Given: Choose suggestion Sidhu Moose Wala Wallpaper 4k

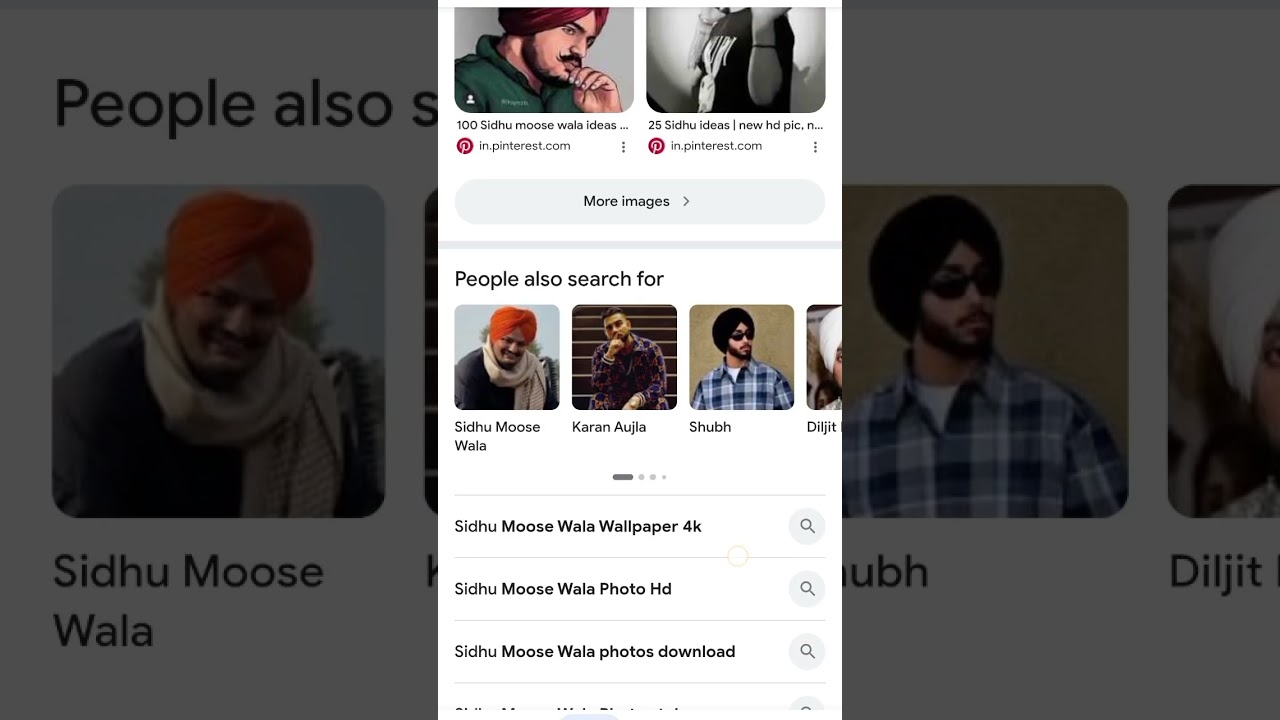Looking at the screenshot, I should pos(640,526).
